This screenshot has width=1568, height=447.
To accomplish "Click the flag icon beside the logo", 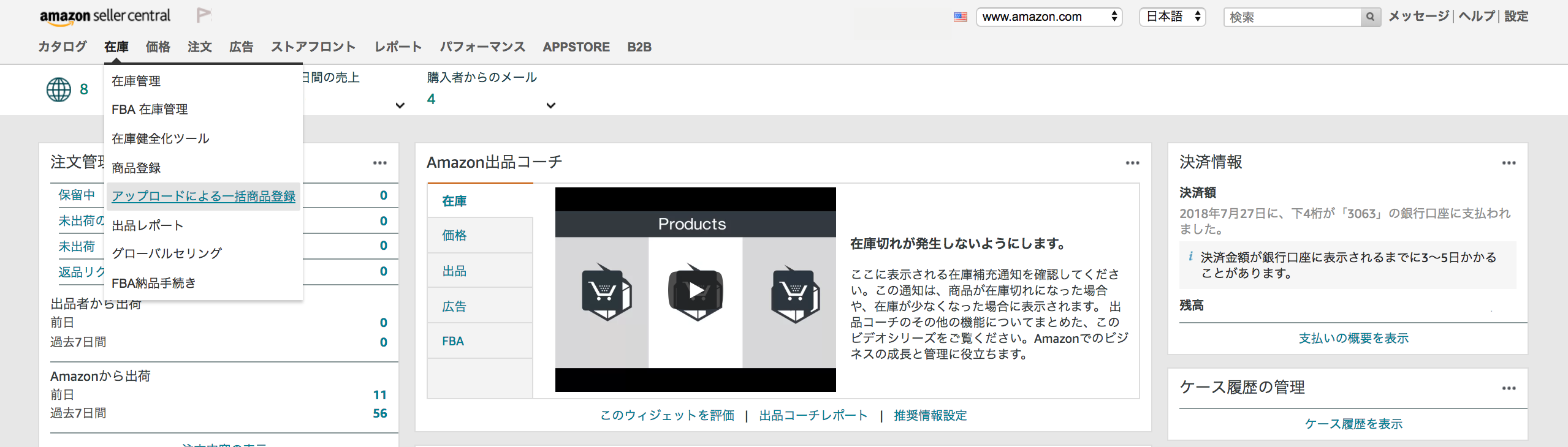I will [204, 15].
